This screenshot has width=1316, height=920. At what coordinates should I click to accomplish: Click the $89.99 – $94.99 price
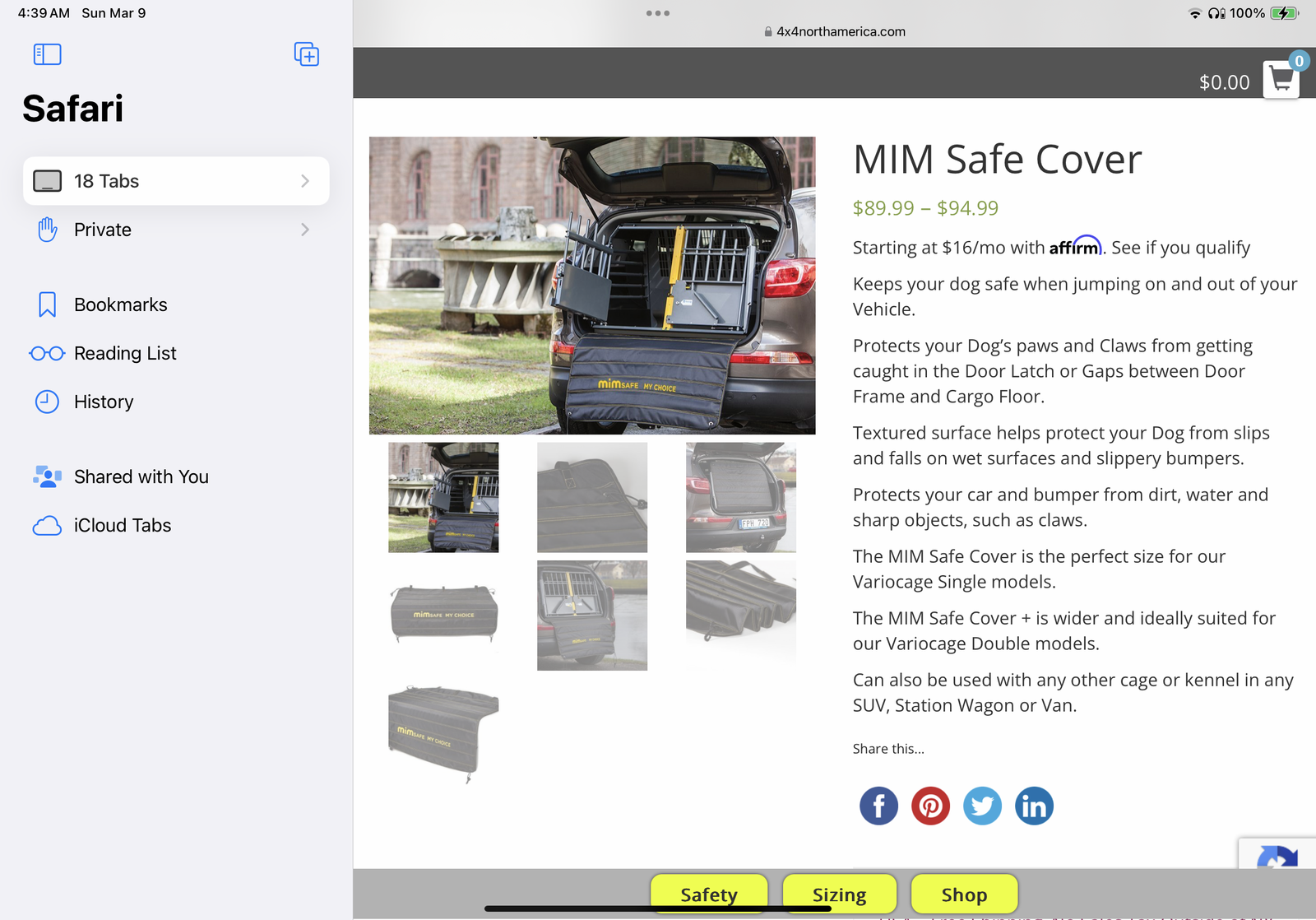[925, 208]
